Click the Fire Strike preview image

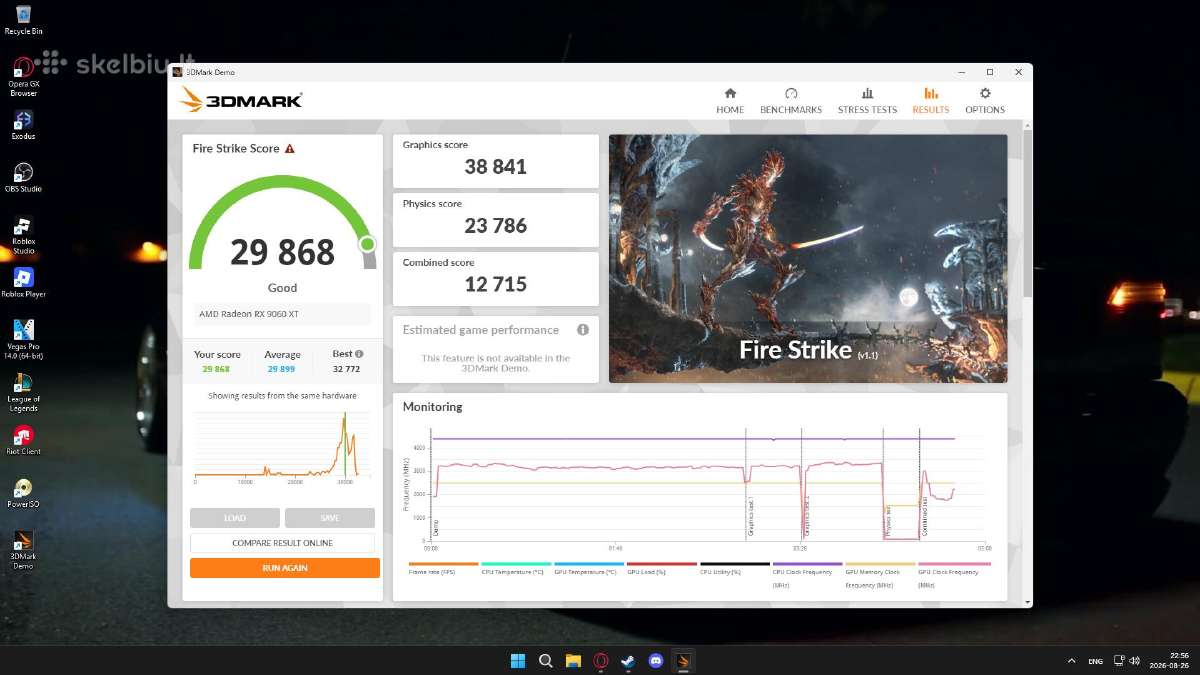[808, 258]
